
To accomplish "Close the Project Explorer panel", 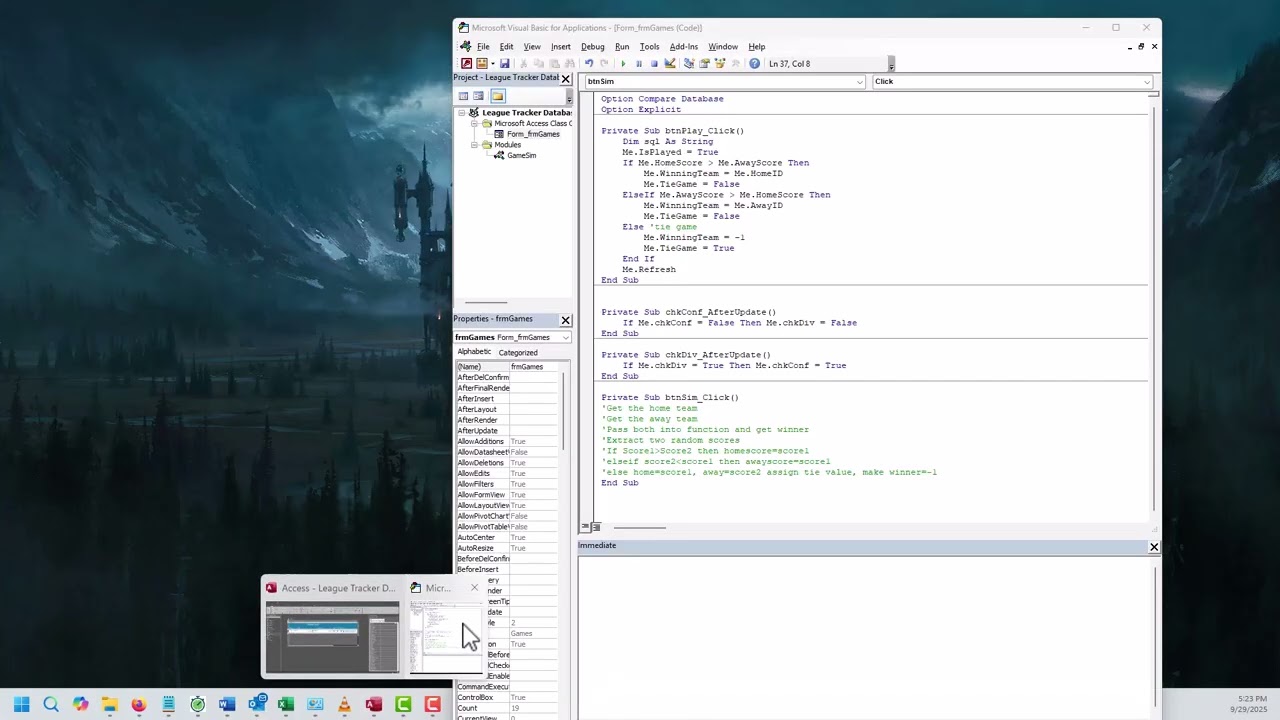I will pyautogui.click(x=565, y=78).
